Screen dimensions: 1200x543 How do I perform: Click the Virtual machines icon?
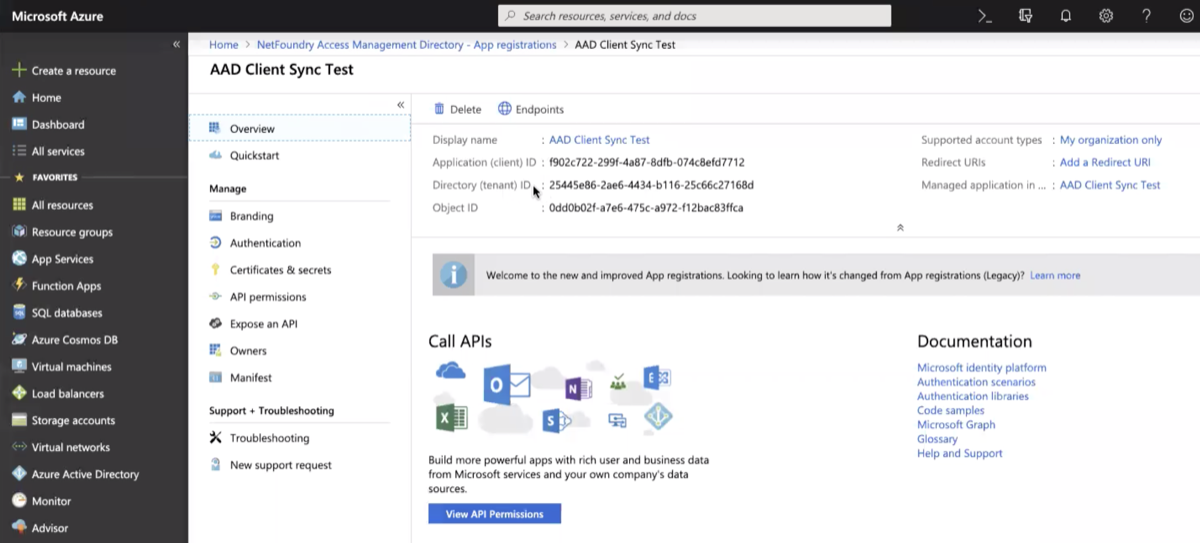point(19,367)
